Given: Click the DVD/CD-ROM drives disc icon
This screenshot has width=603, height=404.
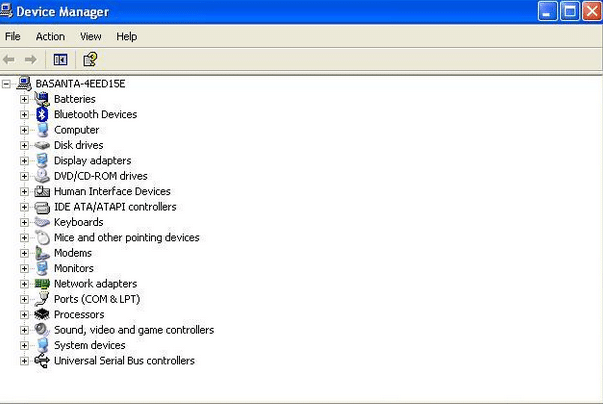Looking at the screenshot, I should (x=42, y=176).
